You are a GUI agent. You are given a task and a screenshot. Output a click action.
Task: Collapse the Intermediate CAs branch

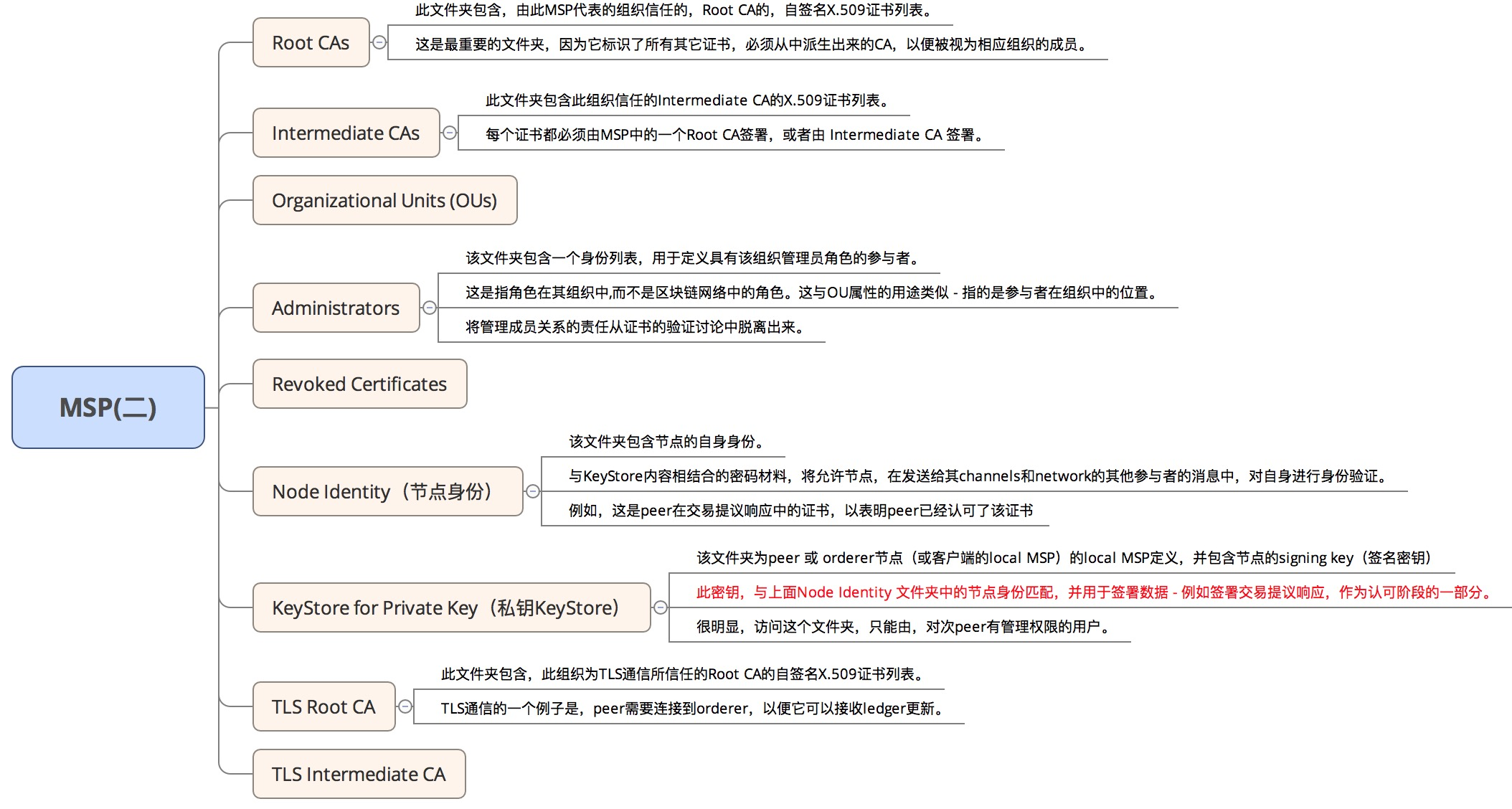(450, 133)
